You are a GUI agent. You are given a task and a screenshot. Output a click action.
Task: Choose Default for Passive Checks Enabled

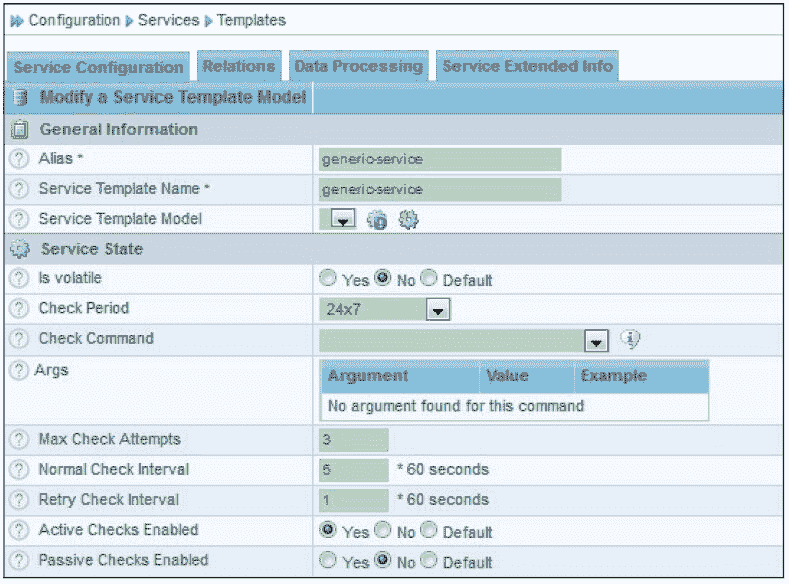(429, 562)
